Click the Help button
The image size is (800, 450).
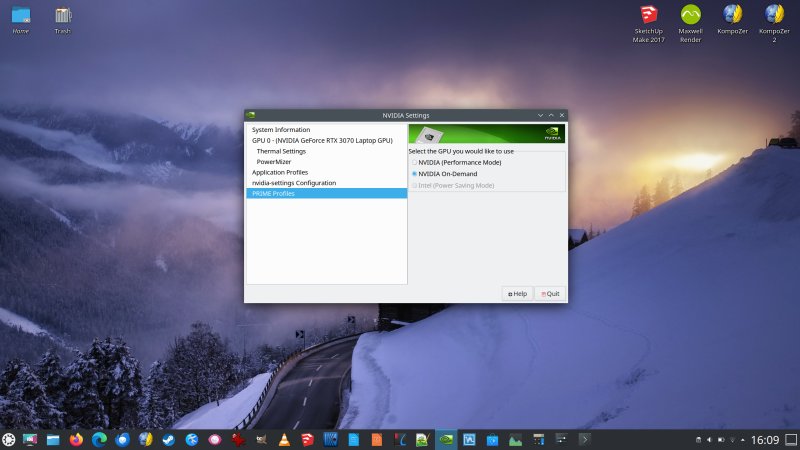pyautogui.click(x=517, y=294)
